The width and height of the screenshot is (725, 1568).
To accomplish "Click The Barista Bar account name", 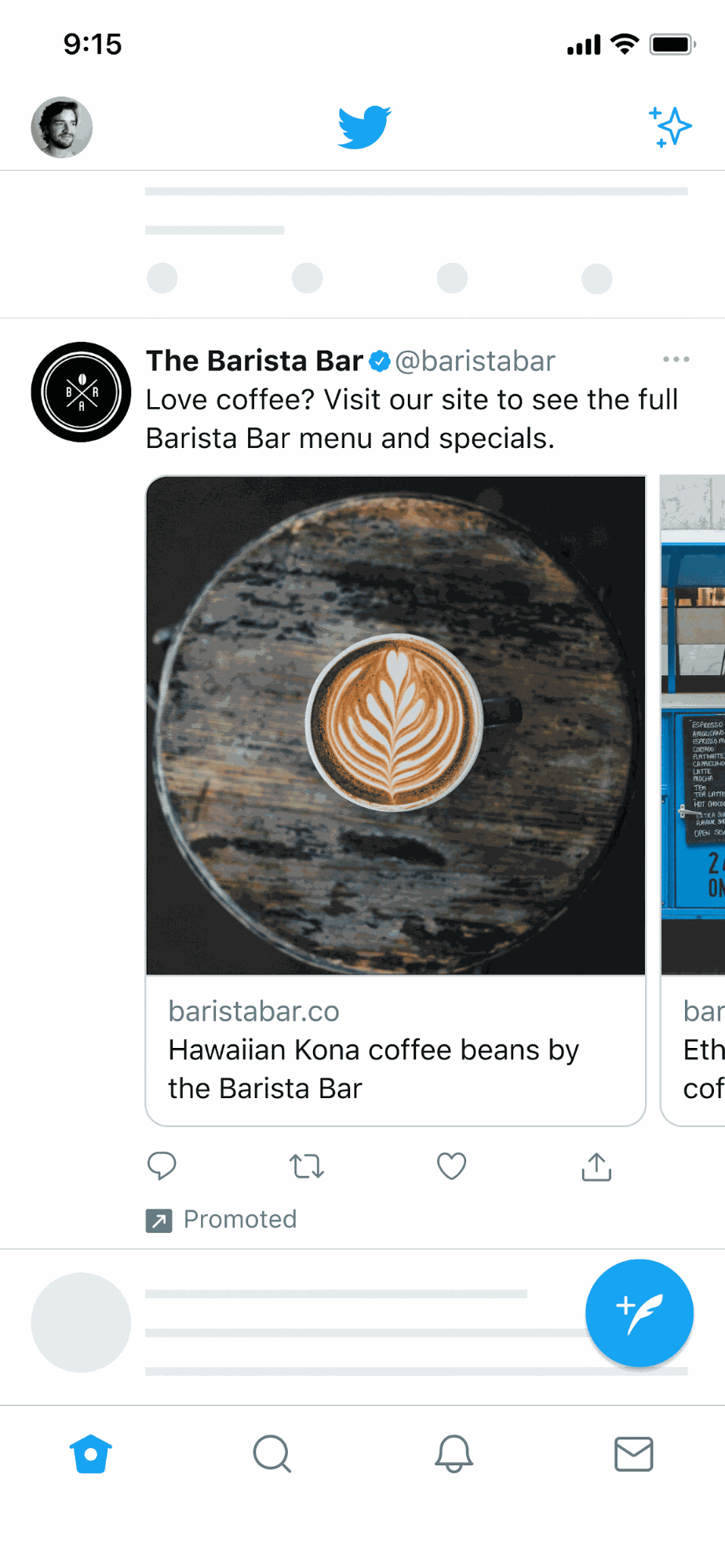I will 255,361.
